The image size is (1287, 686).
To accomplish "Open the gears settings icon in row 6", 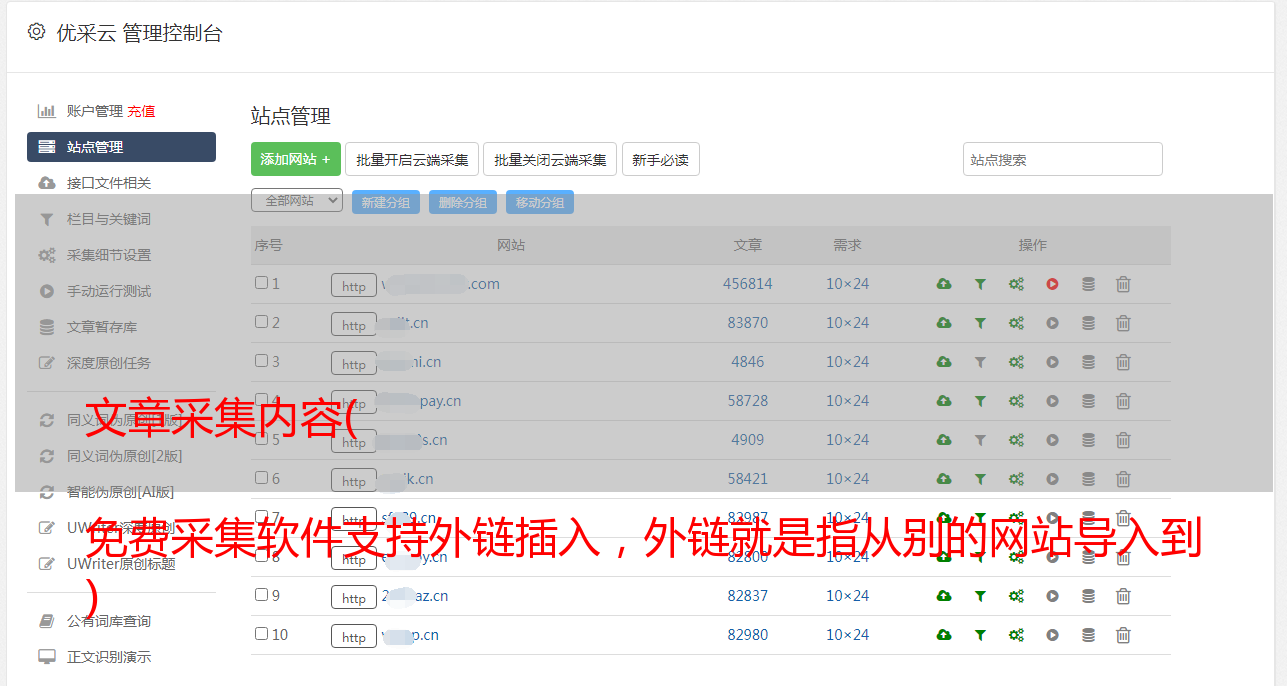I will pos(1016,479).
